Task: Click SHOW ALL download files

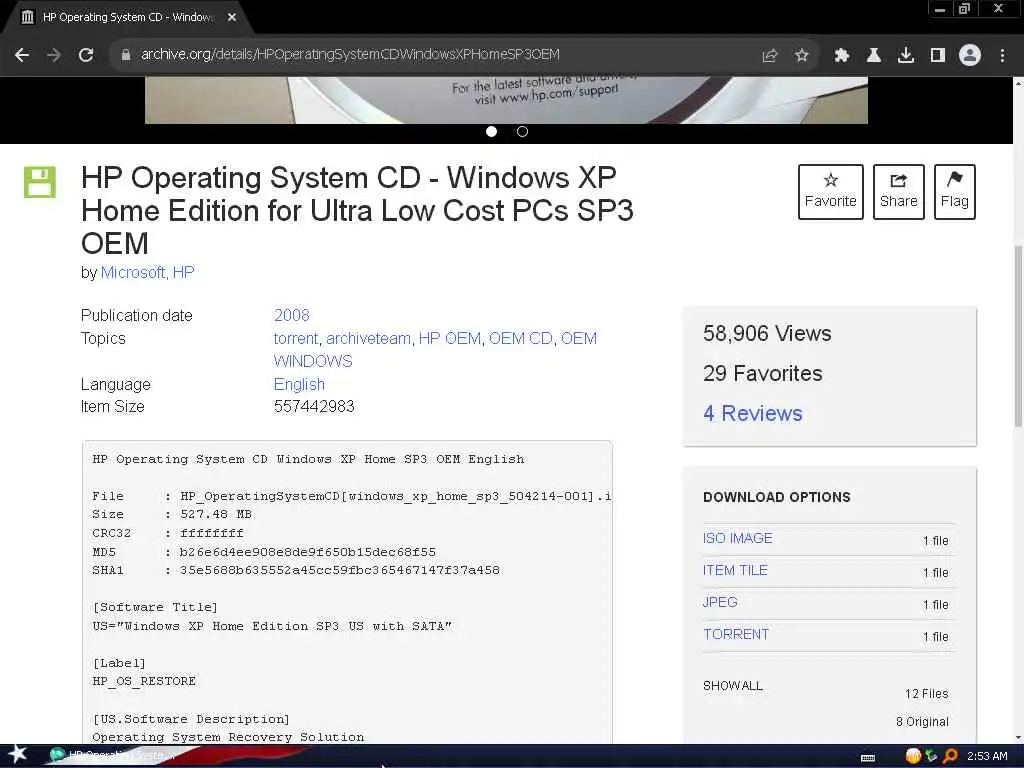Action: pyautogui.click(x=733, y=686)
